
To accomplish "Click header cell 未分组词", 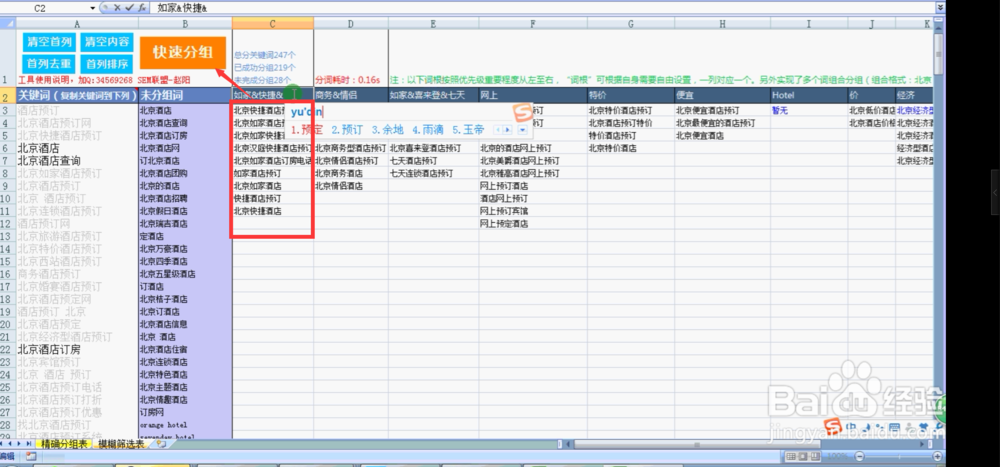I will tap(185, 96).
